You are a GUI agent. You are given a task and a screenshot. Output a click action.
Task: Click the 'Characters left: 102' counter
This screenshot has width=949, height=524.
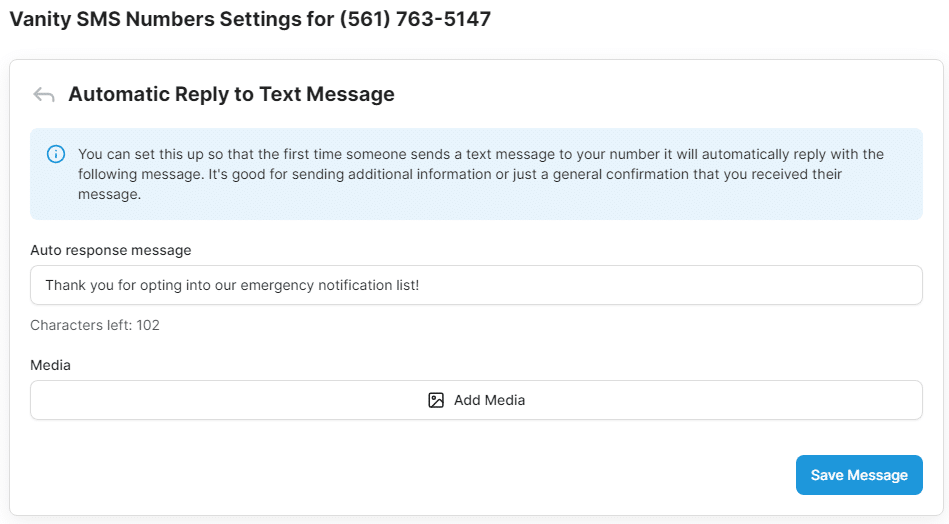95,325
